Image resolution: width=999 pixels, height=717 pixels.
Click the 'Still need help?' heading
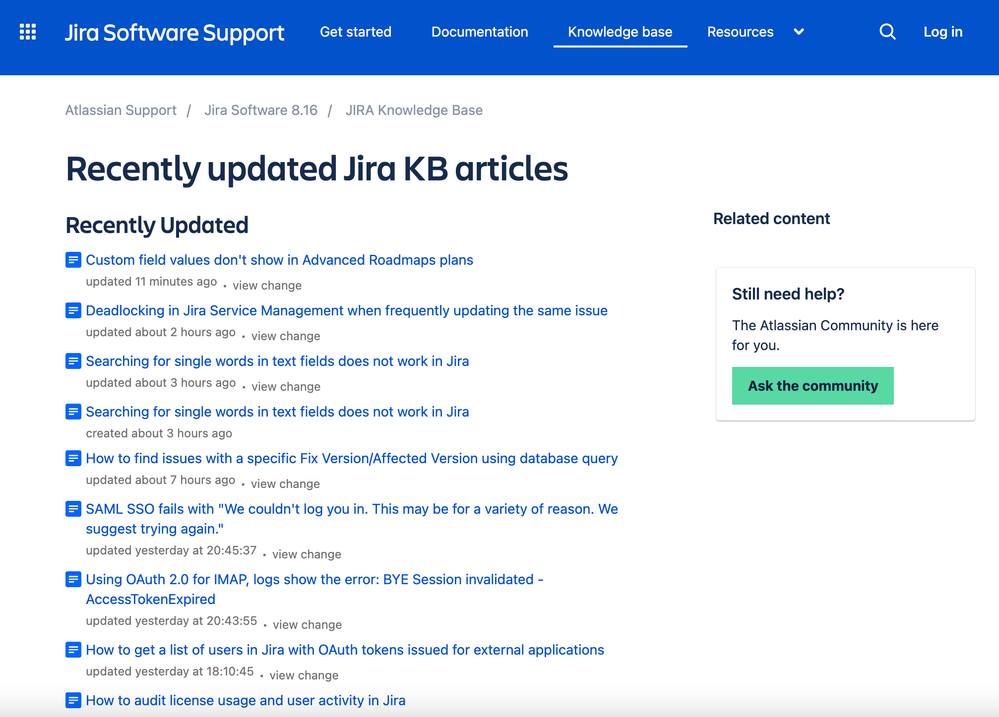click(x=788, y=294)
